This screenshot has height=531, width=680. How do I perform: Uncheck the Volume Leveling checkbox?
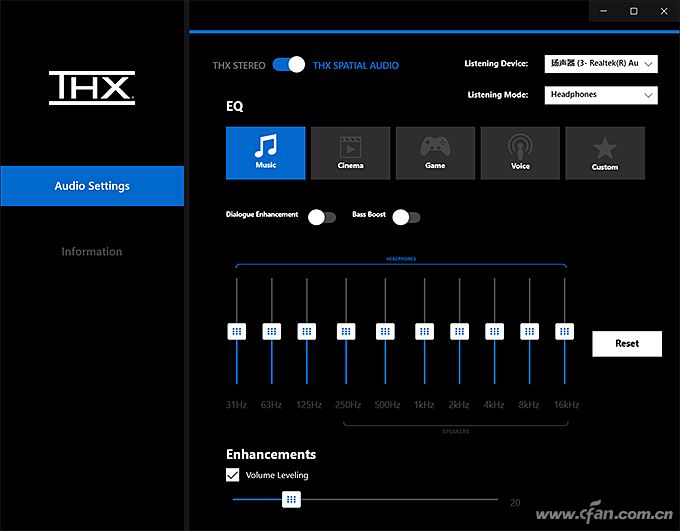click(x=232, y=475)
